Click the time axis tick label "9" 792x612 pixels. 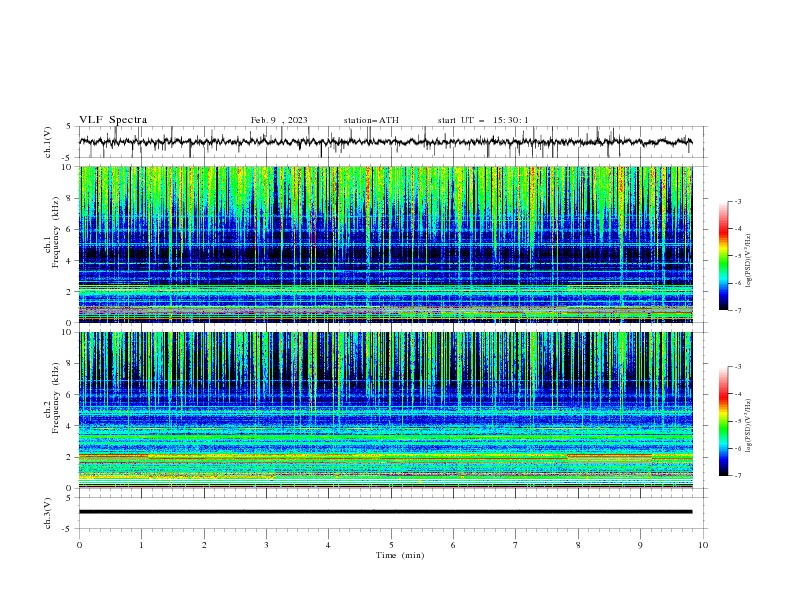coord(640,545)
